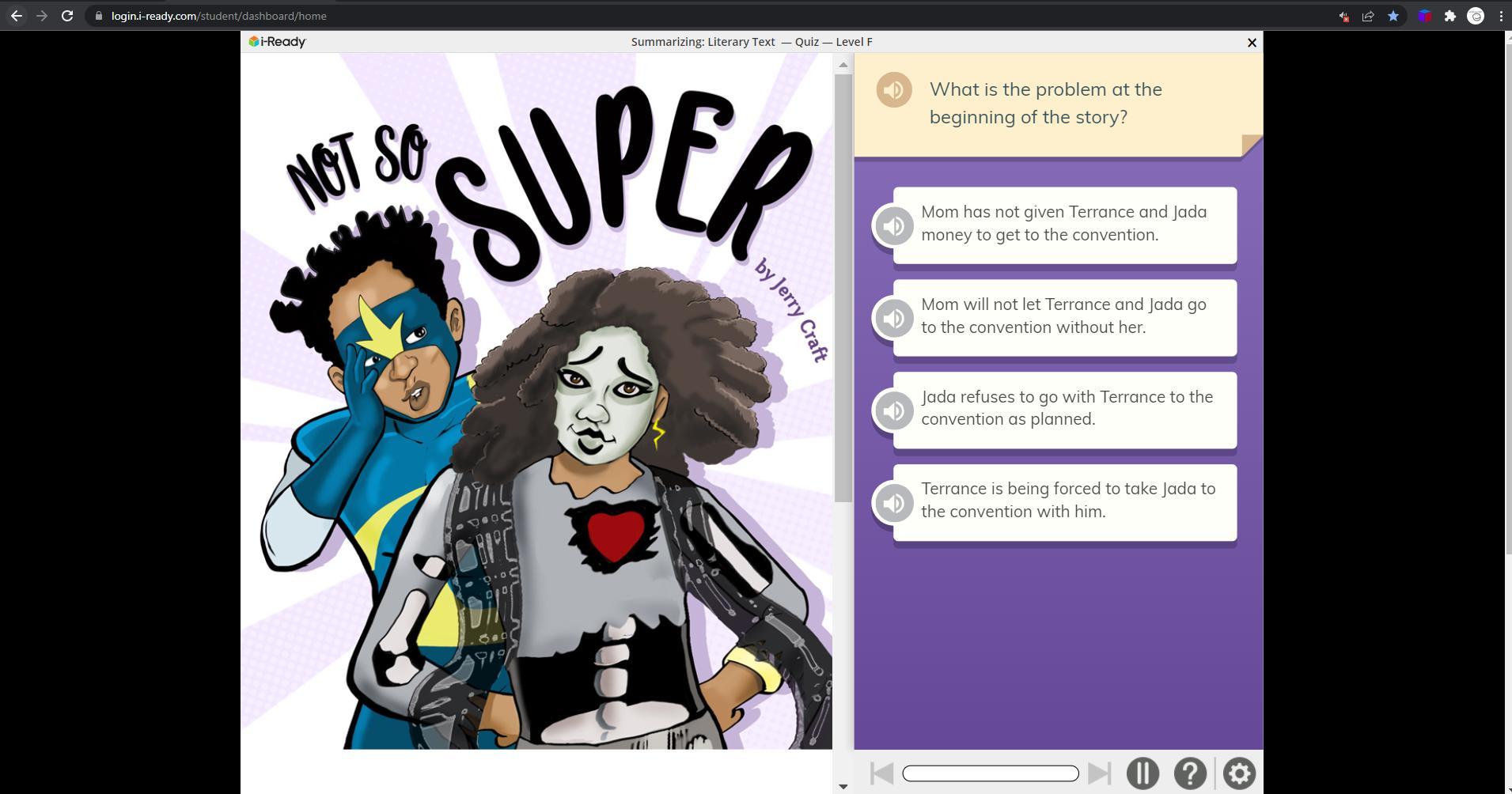The width and height of the screenshot is (1512, 794).
Task: Select 'Terrance is being forced to take Jada' answer
Action: [1065, 503]
